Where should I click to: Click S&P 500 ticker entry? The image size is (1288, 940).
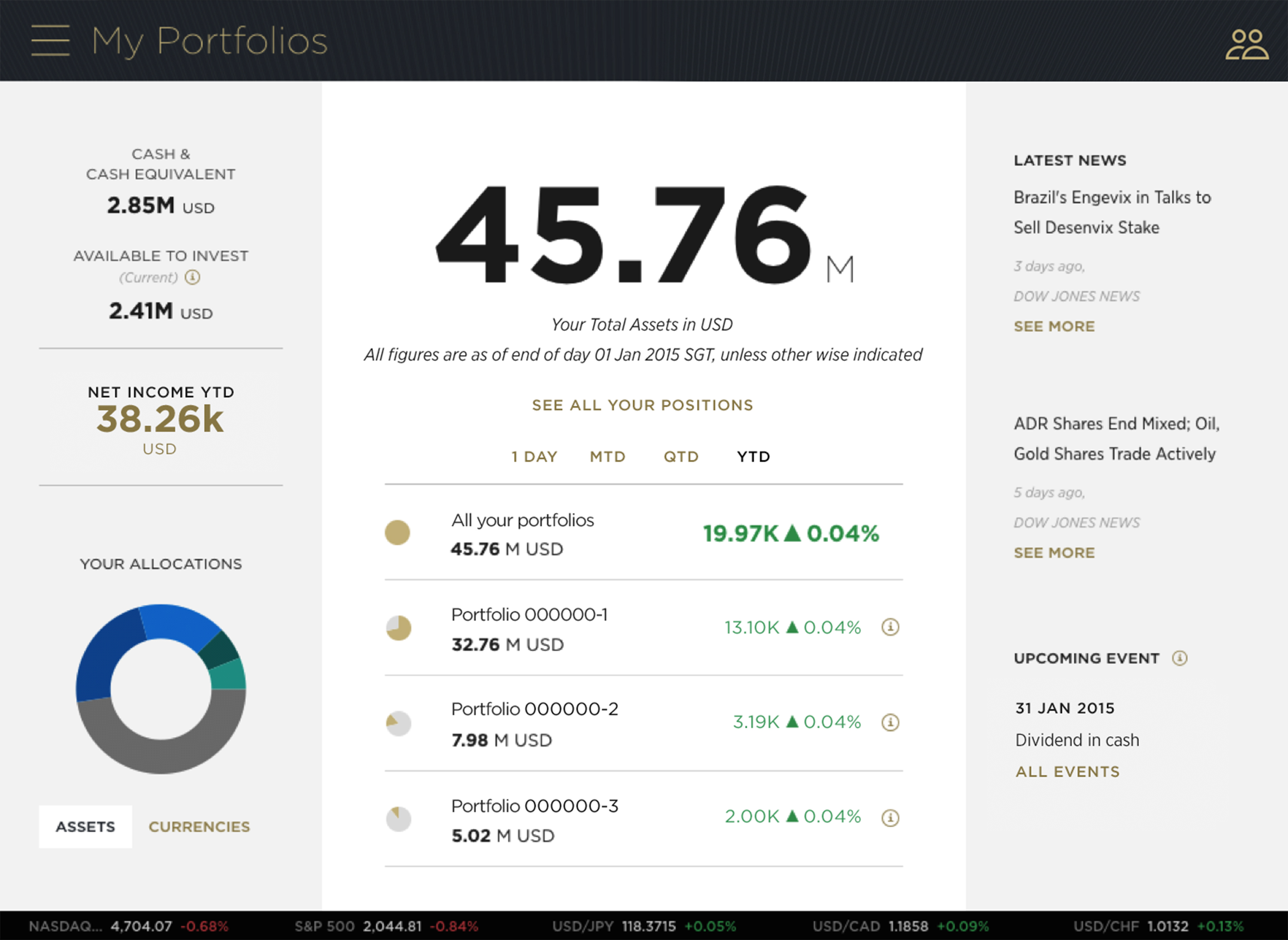(x=386, y=926)
